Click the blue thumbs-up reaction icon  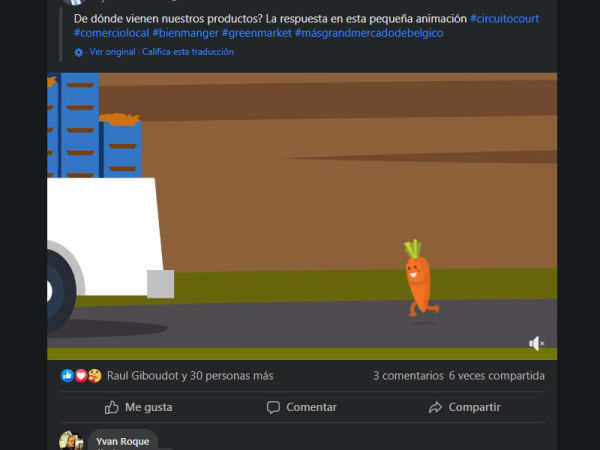(x=67, y=376)
